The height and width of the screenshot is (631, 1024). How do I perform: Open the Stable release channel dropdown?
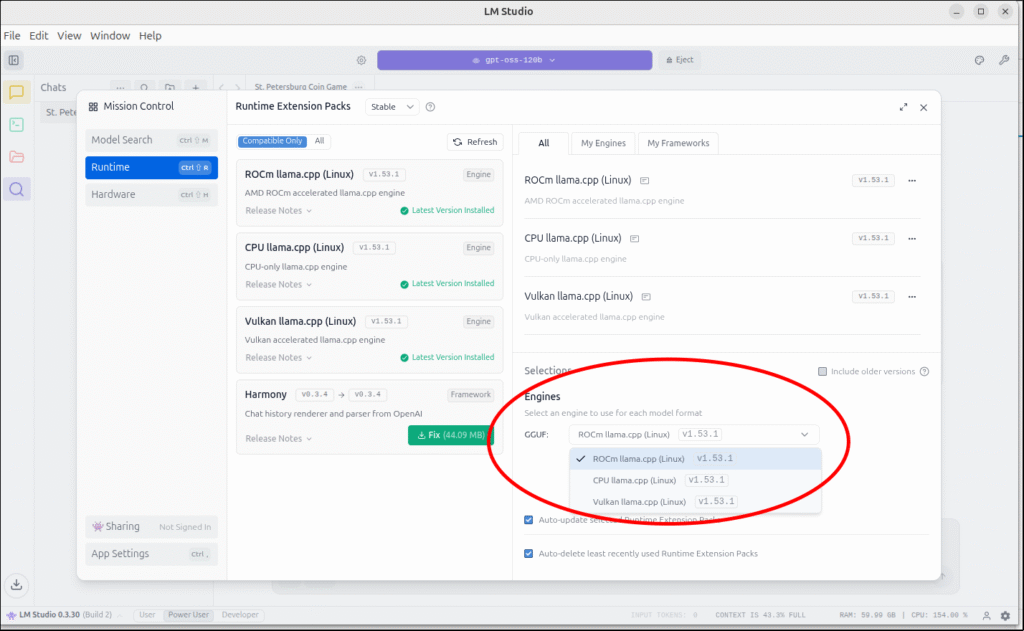[x=391, y=107]
